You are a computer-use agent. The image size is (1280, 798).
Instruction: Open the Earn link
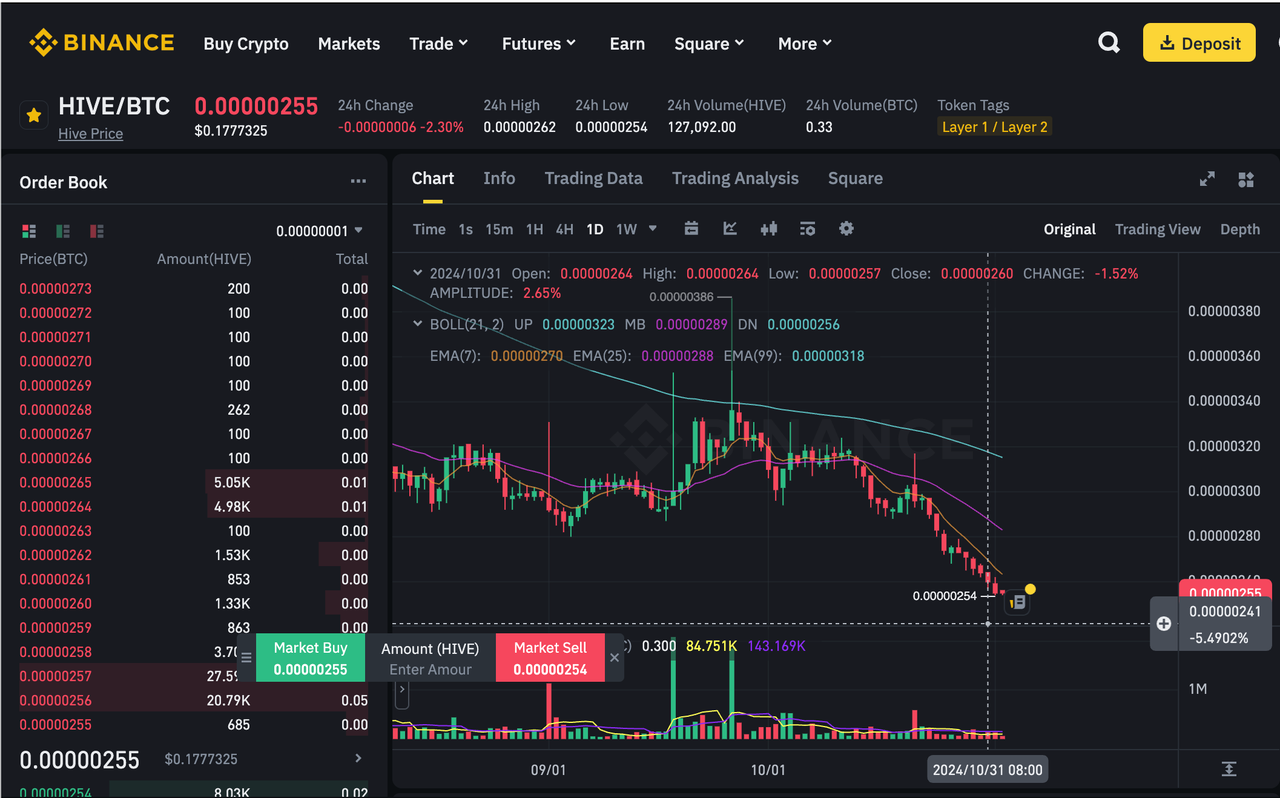coord(627,44)
